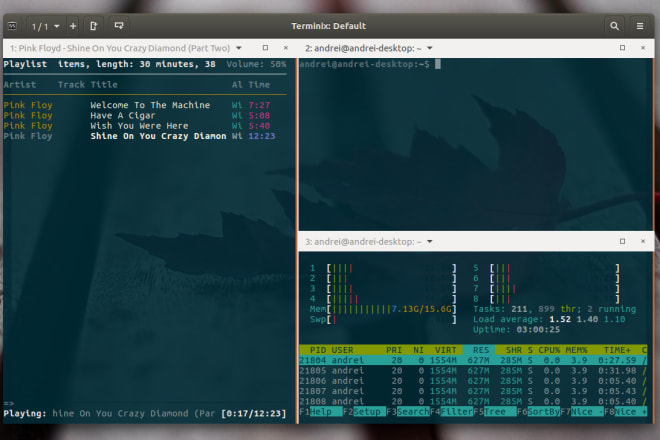Select terminal 1 title 'Pink Floyd - Shine On You Crazy Diamond'
The image size is (660, 440).
pyautogui.click(x=120, y=48)
